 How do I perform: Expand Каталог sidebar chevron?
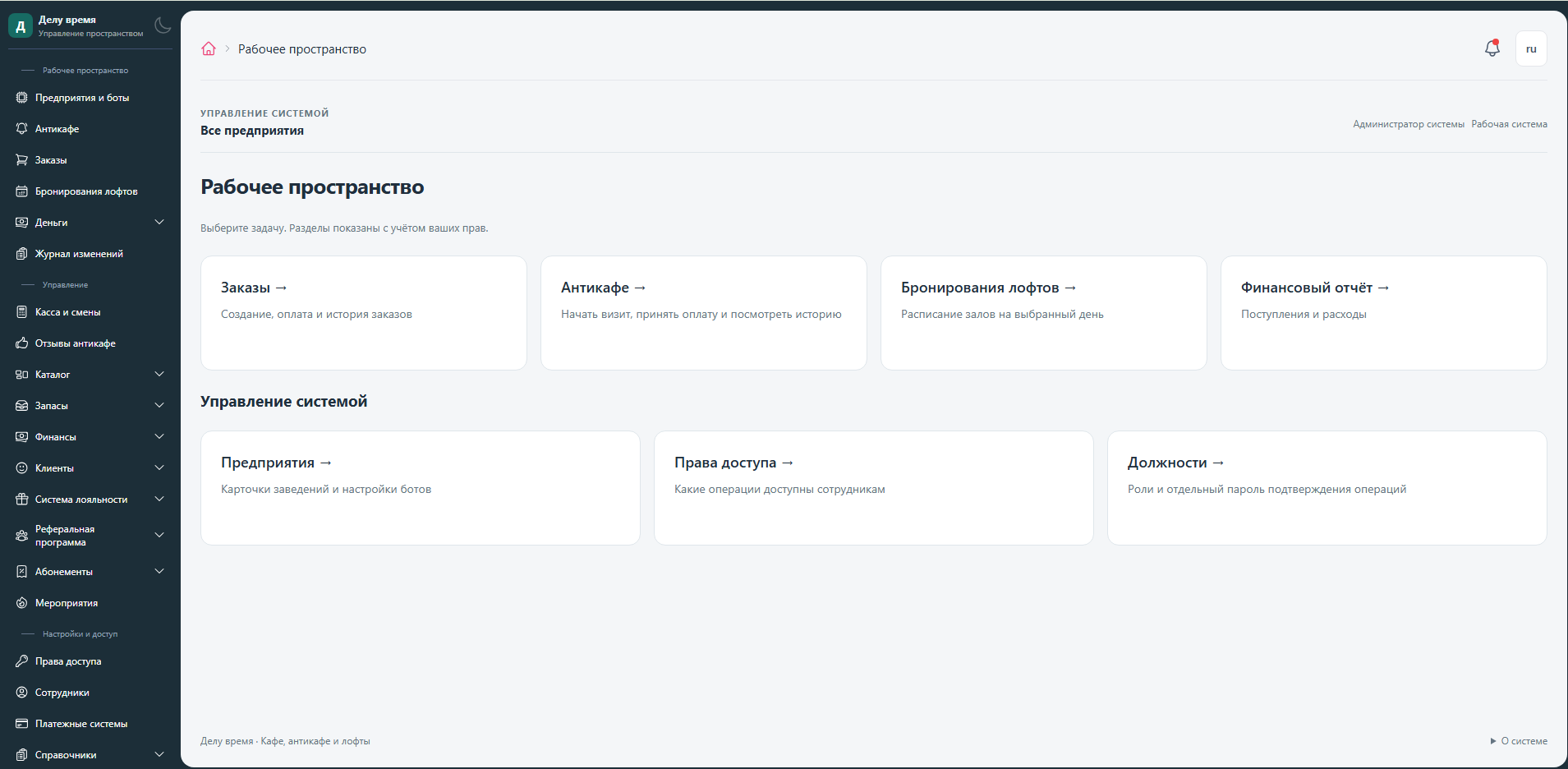(x=159, y=375)
